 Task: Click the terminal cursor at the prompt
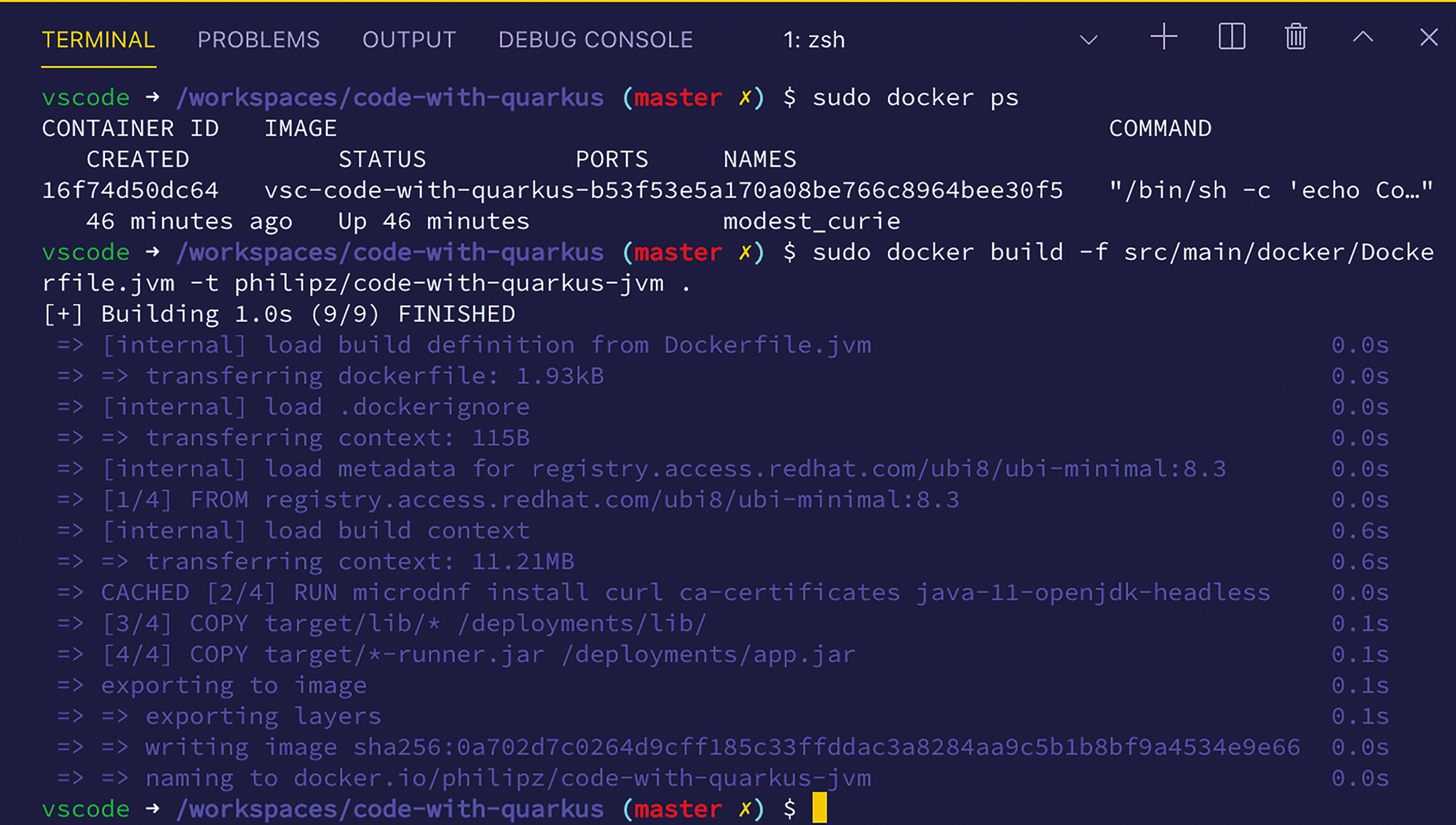[820, 808]
